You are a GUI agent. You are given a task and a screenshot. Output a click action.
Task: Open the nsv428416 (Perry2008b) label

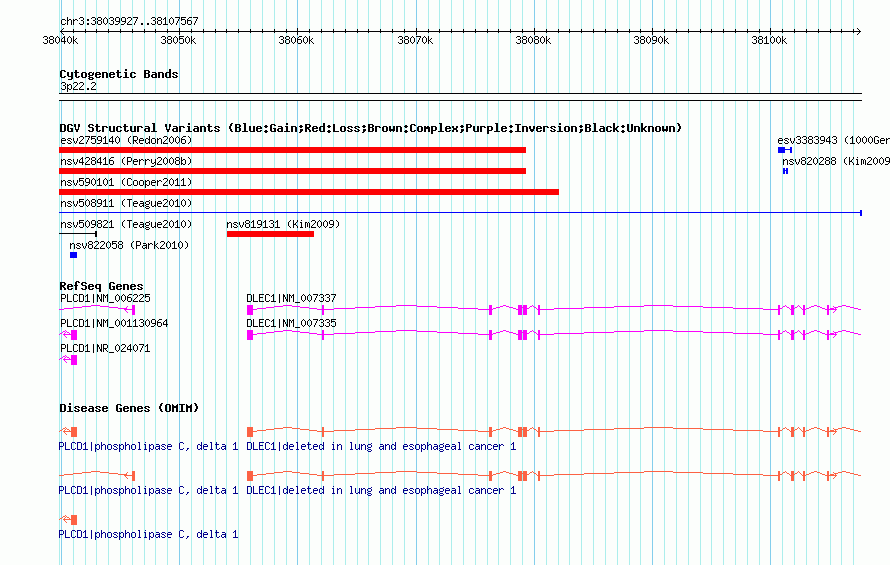tap(126, 161)
